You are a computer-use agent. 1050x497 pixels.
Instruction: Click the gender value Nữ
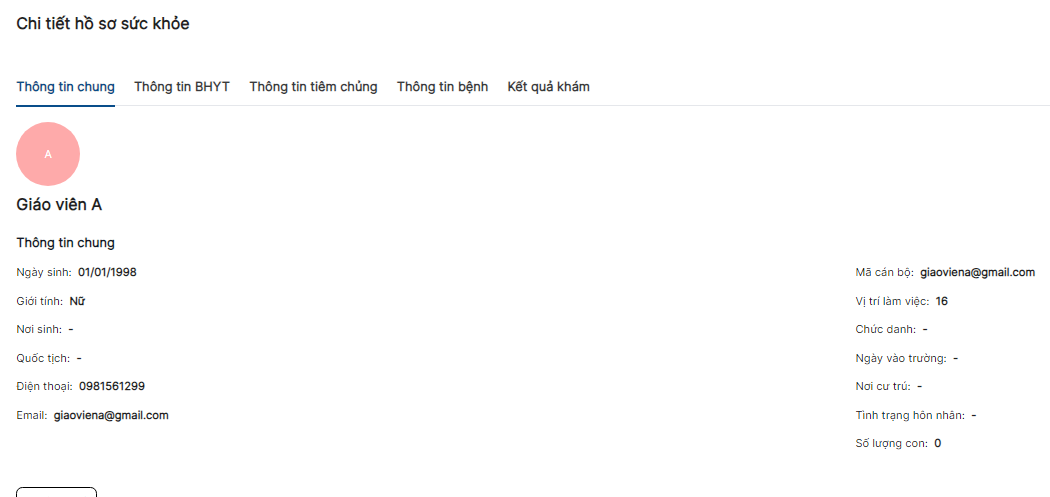coord(77,301)
